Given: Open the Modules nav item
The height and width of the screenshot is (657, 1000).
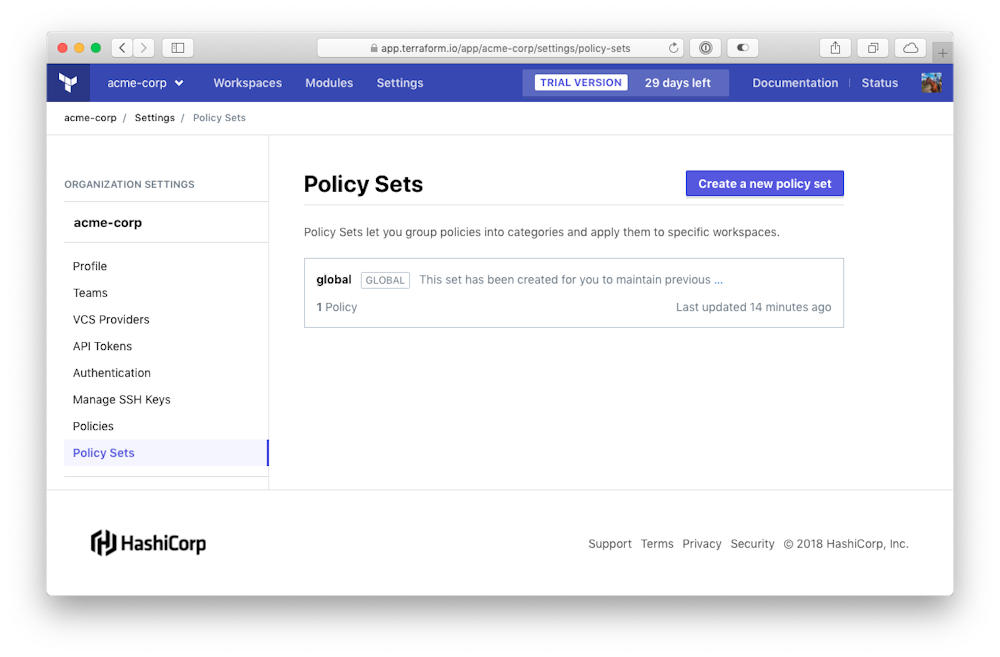Looking at the screenshot, I should (x=329, y=83).
